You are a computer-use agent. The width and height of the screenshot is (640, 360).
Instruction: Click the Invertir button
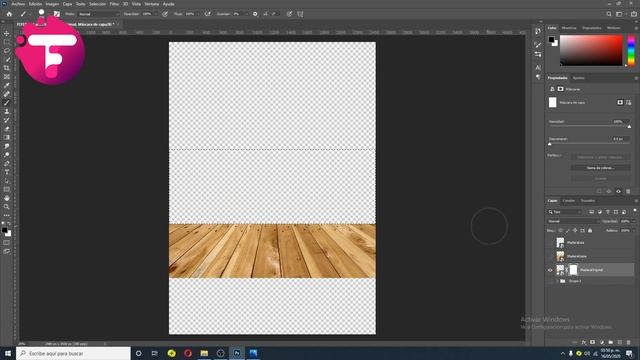click(x=600, y=178)
